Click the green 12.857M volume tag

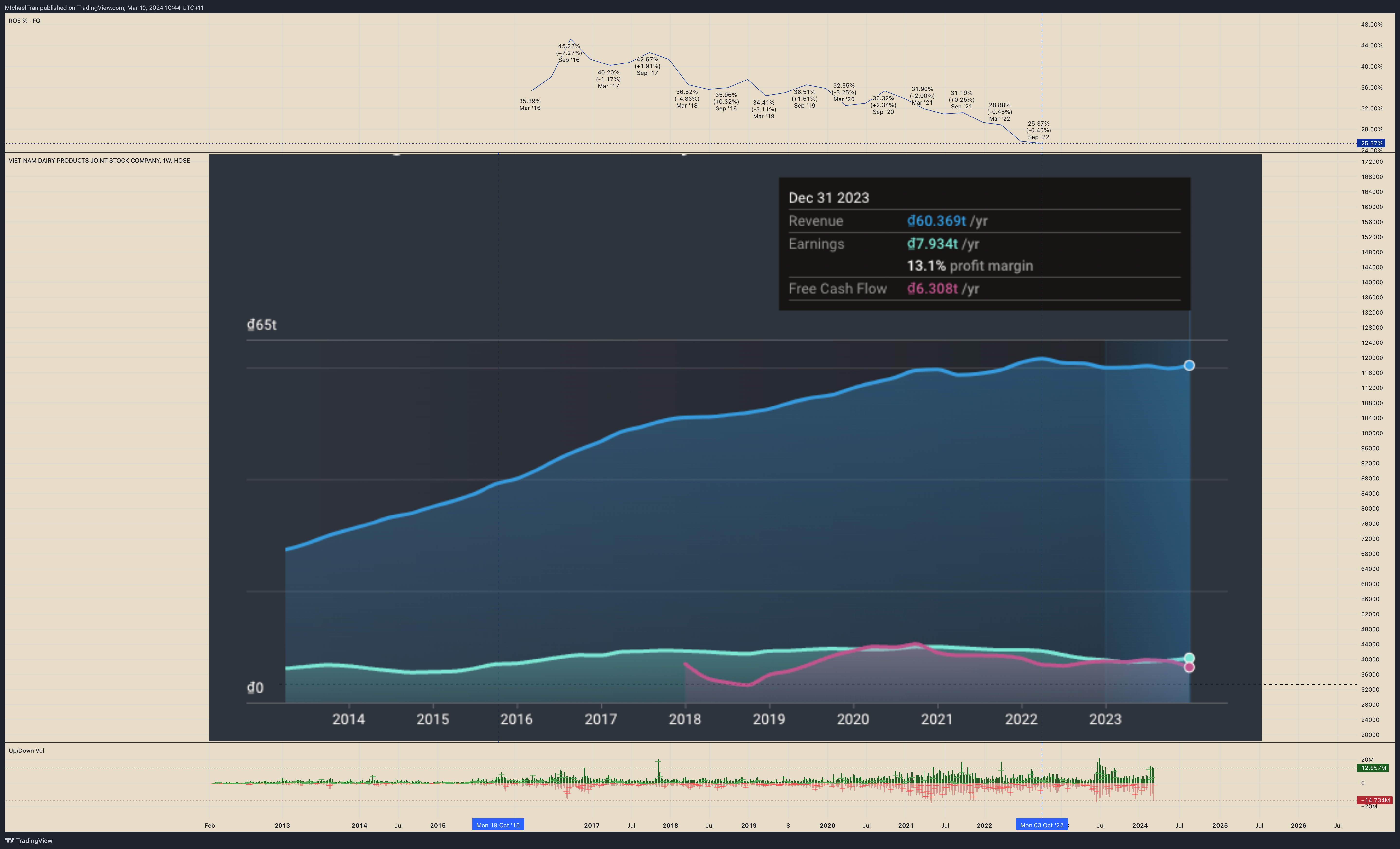pos(1373,768)
